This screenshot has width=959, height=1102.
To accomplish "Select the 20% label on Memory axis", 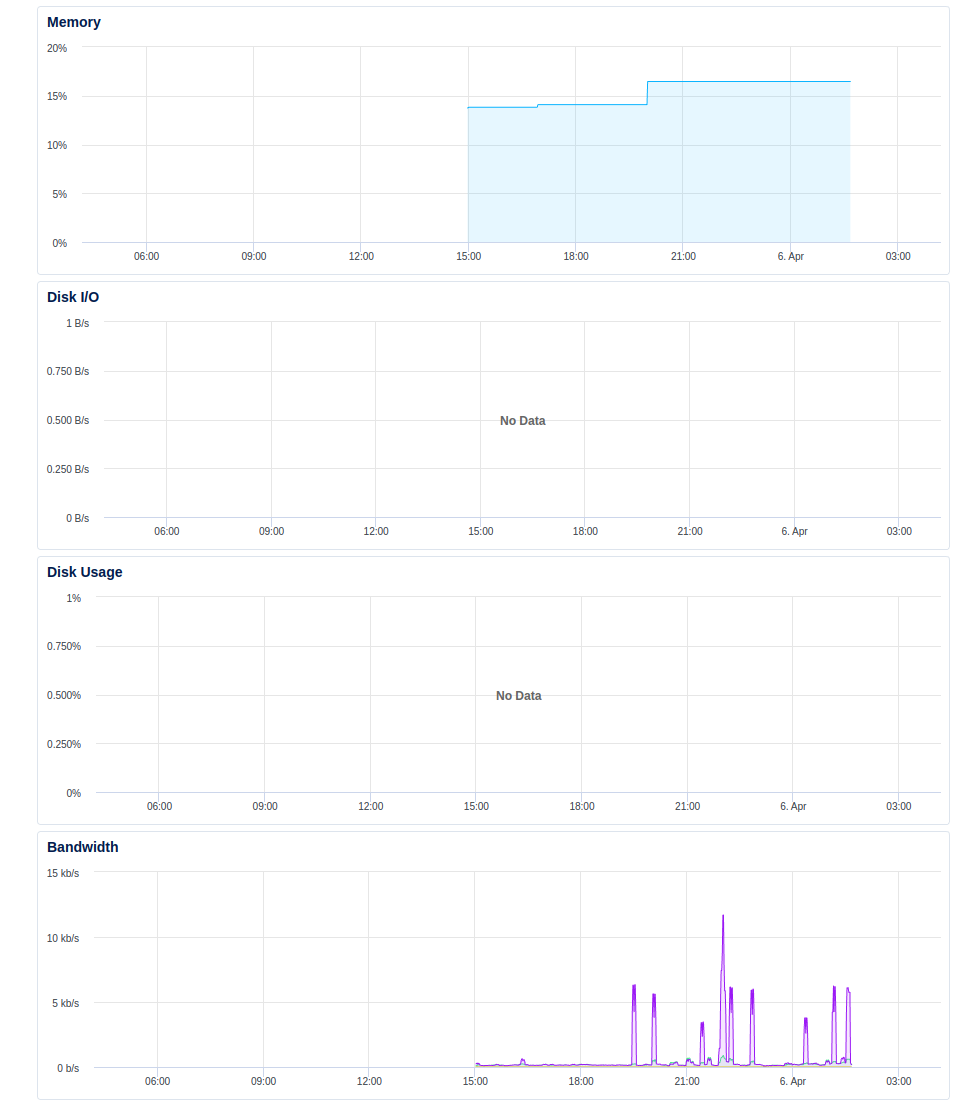I will click(57, 48).
